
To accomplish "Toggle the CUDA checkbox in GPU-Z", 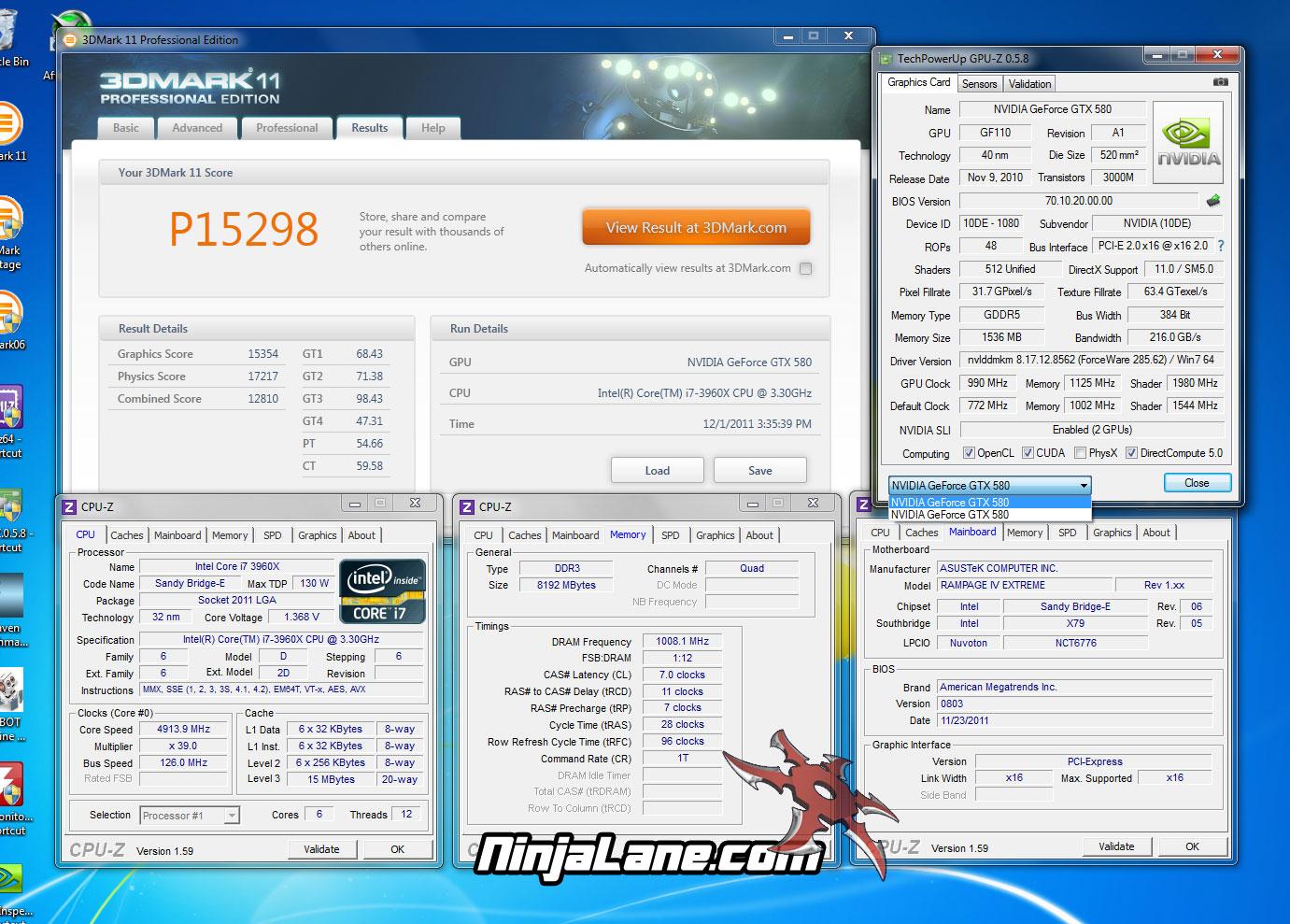I will [1028, 453].
